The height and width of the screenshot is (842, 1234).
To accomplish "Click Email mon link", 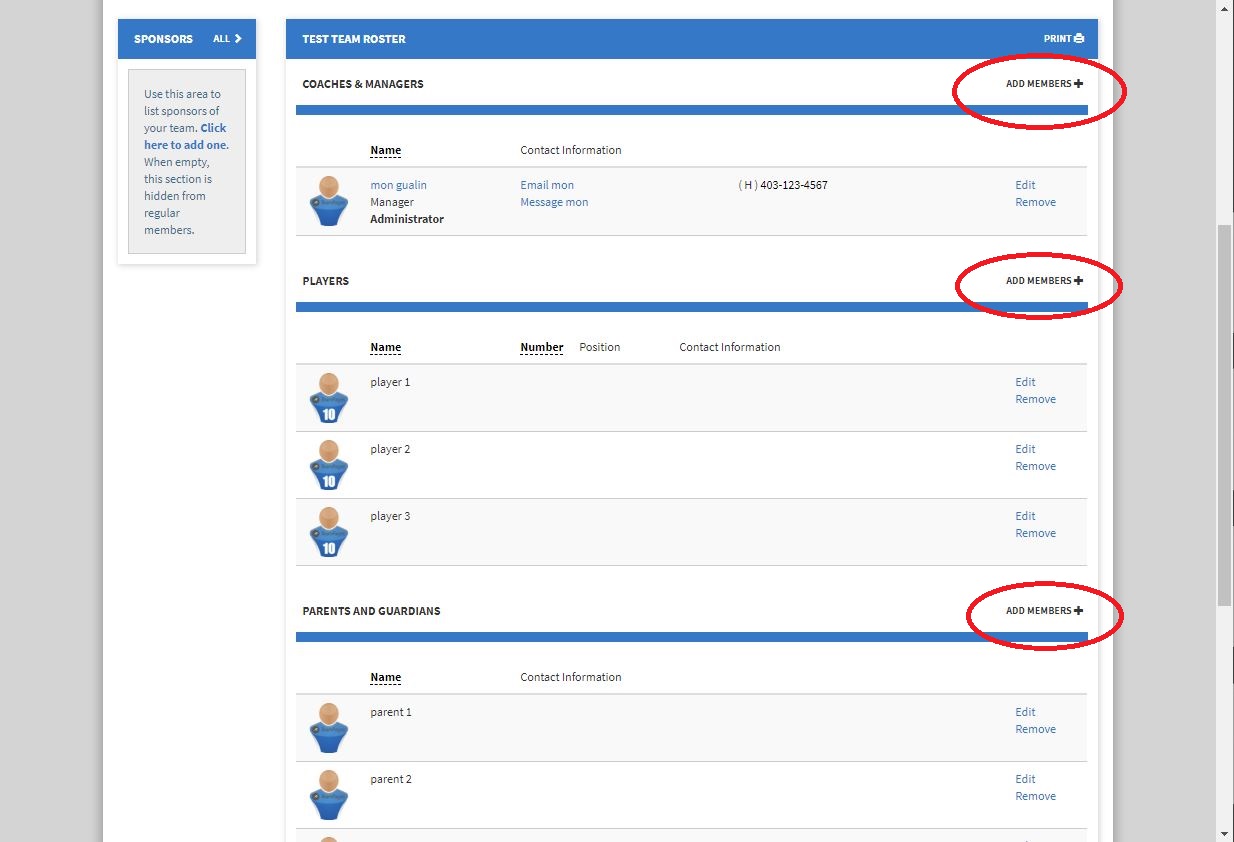I will (547, 185).
